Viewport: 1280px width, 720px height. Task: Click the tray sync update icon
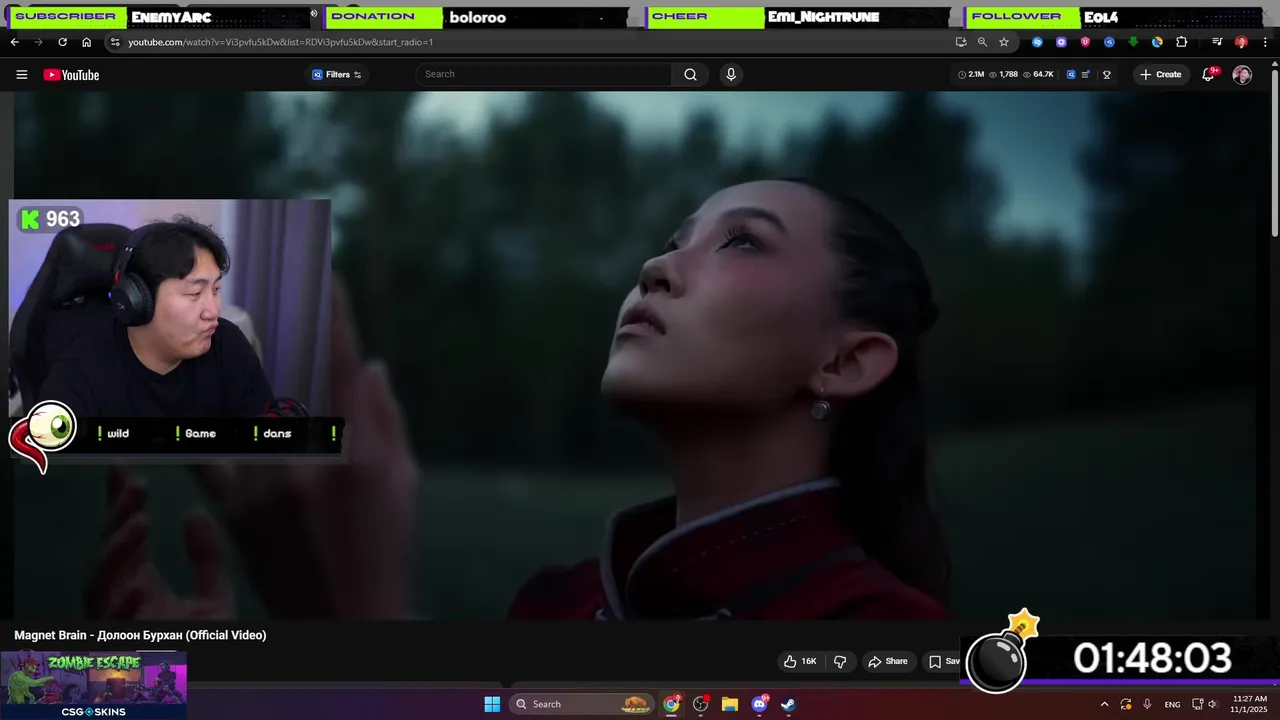tap(1126, 704)
